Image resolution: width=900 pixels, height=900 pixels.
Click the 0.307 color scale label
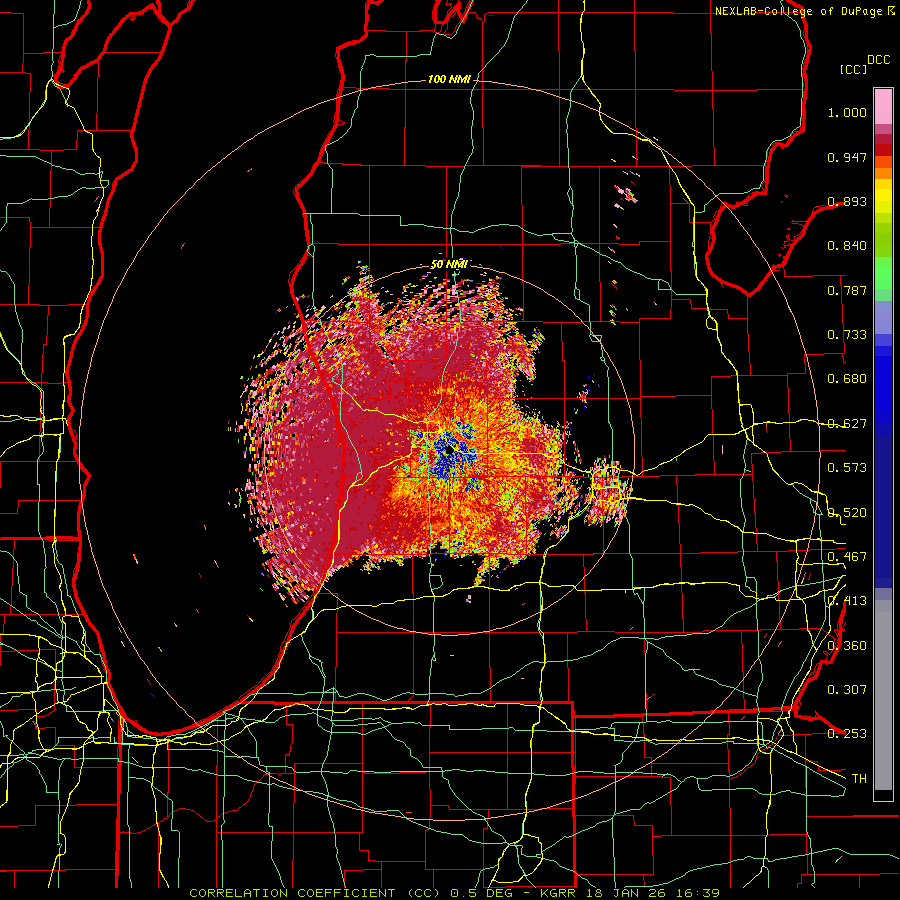point(847,690)
